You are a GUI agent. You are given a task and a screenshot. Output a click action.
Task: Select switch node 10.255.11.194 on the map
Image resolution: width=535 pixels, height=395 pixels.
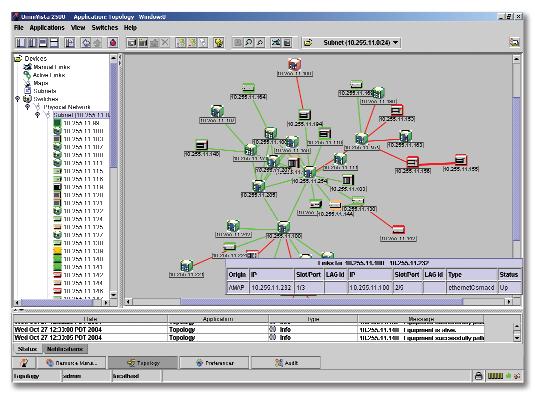pos(304,115)
